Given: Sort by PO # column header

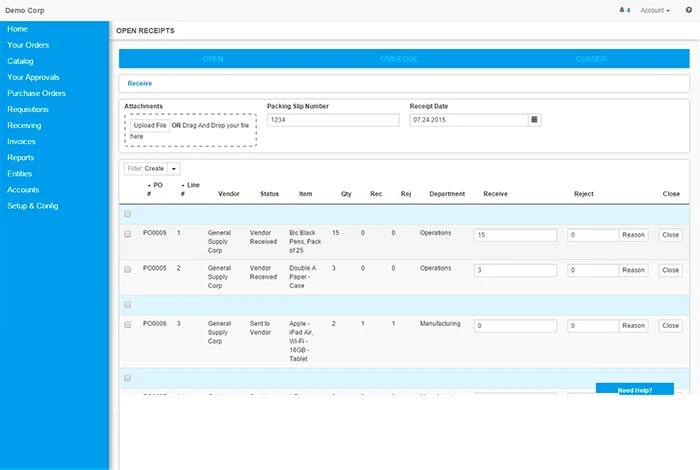Looking at the screenshot, I should point(154,189).
